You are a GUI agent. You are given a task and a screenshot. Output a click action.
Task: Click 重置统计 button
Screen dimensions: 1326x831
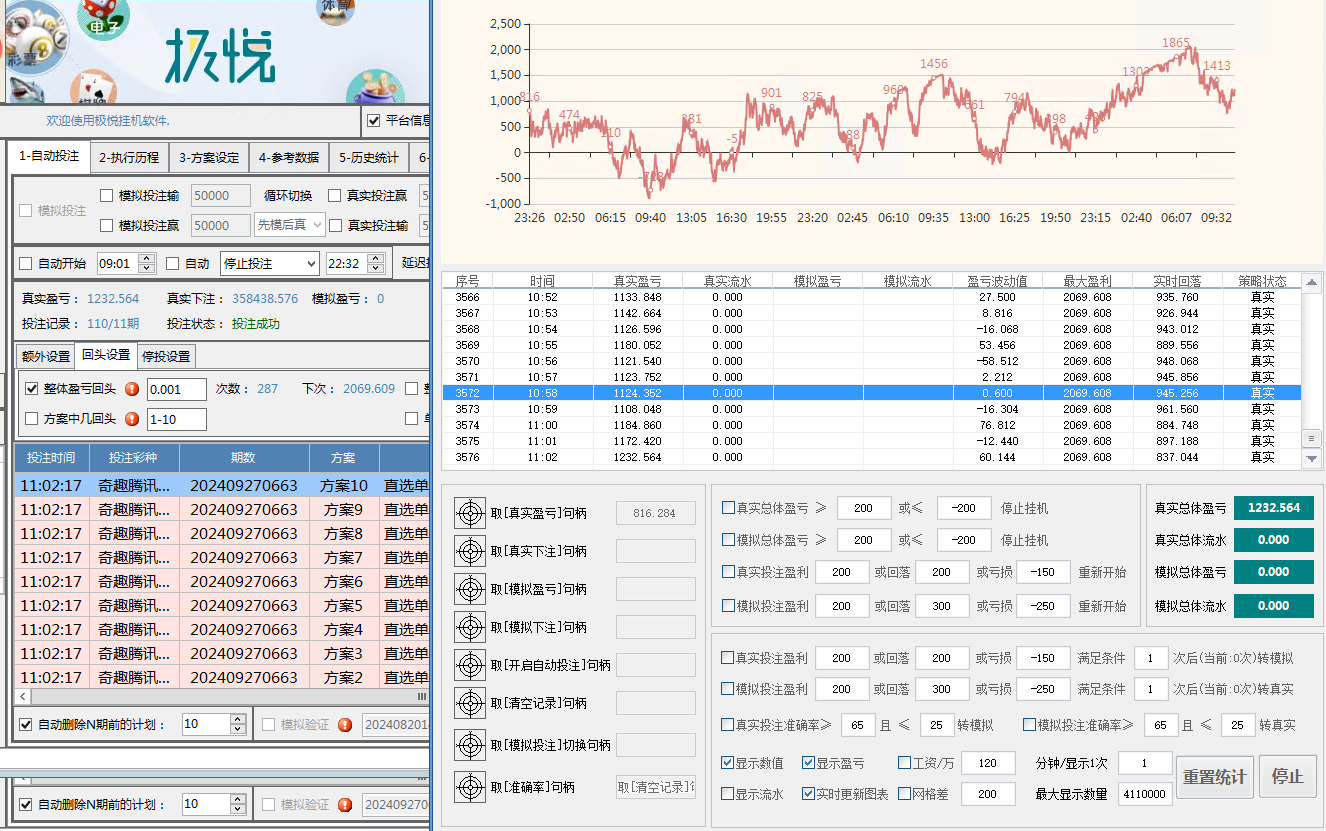(x=1215, y=777)
